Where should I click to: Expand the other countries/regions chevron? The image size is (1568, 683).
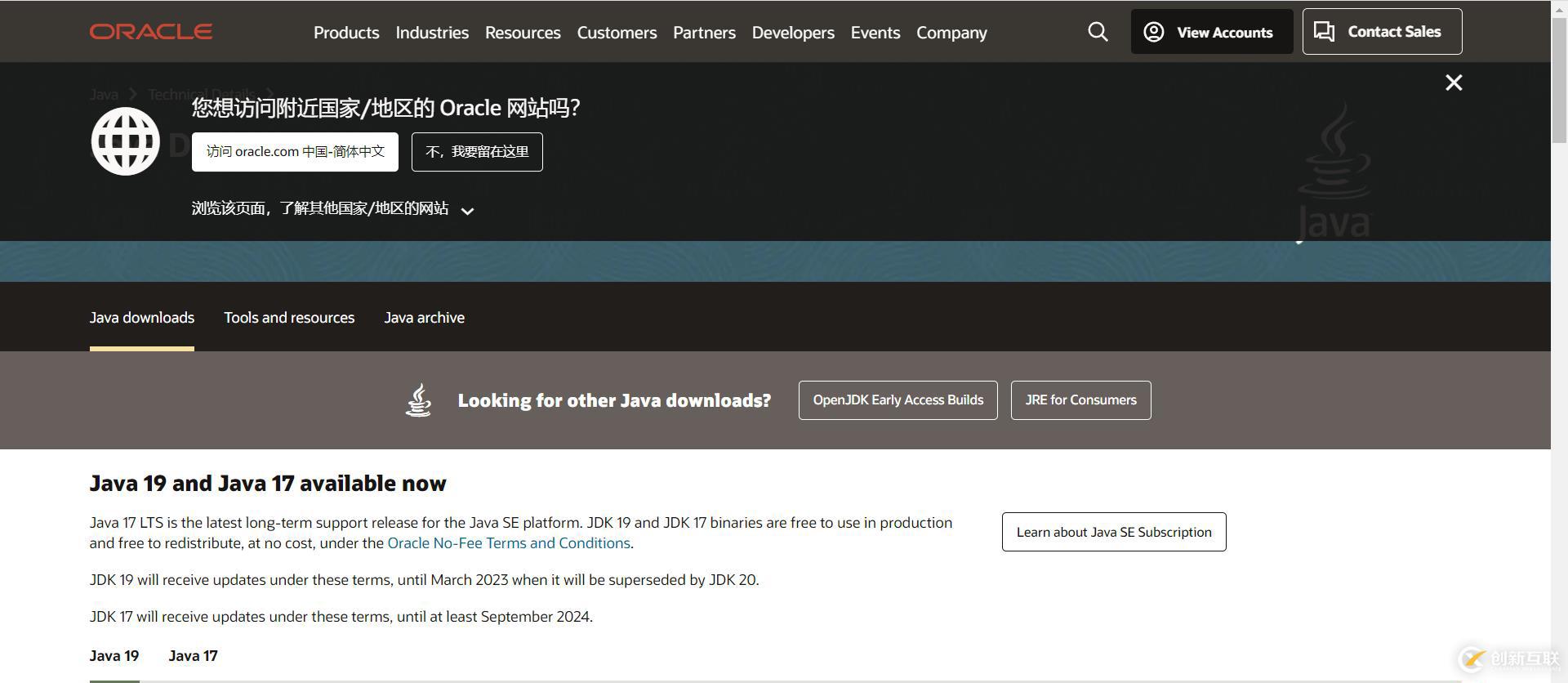tap(467, 211)
